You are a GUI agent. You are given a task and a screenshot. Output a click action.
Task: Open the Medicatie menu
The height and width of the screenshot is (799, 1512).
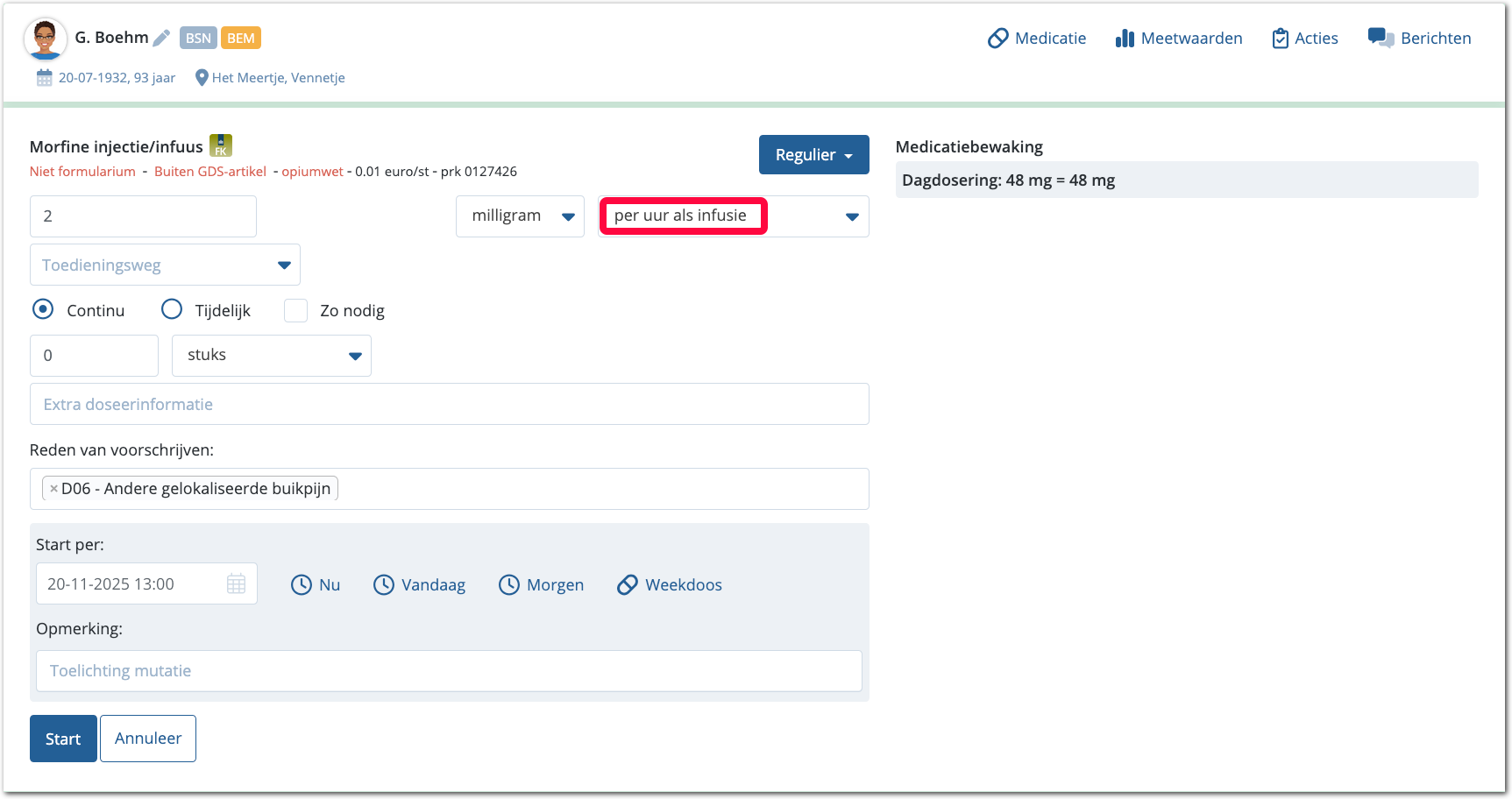1037,39
